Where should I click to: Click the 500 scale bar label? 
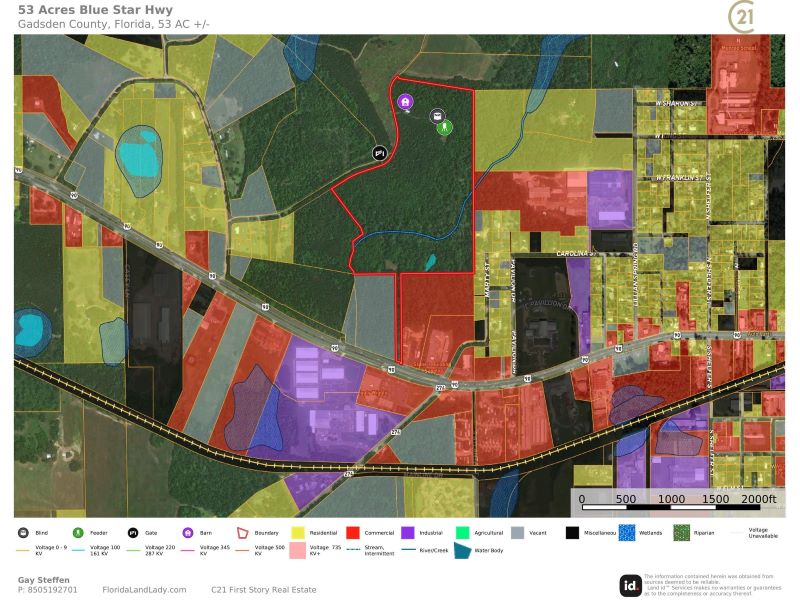(626, 498)
